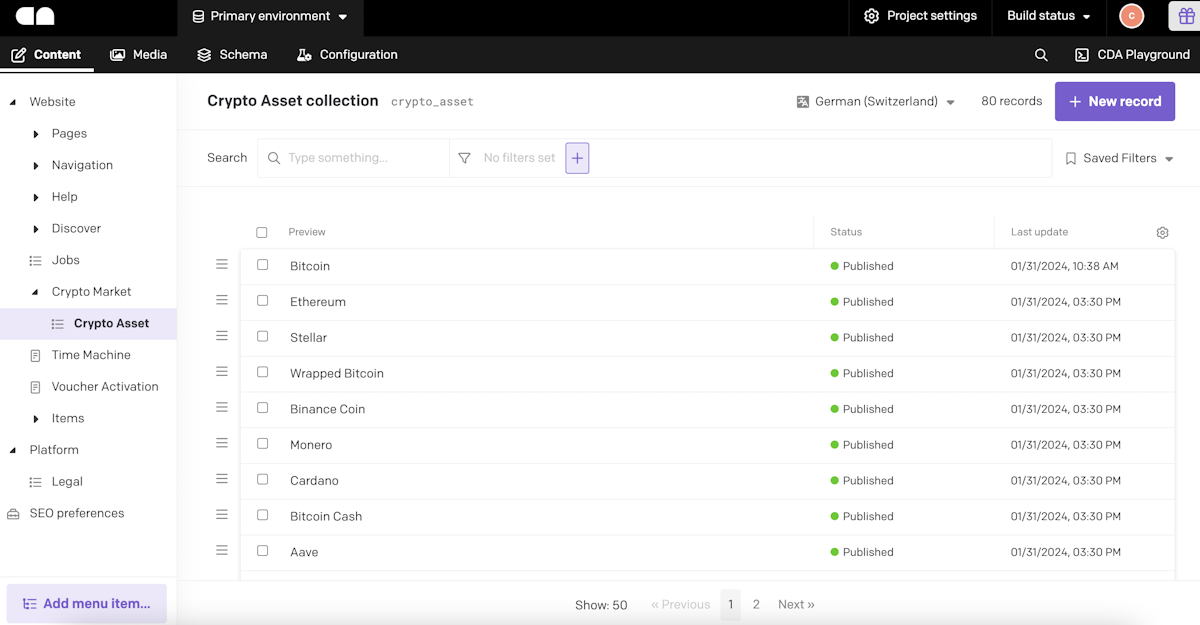Expand the Navigation tree node
The width and height of the screenshot is (1200, 625).
tap(36, 166)
